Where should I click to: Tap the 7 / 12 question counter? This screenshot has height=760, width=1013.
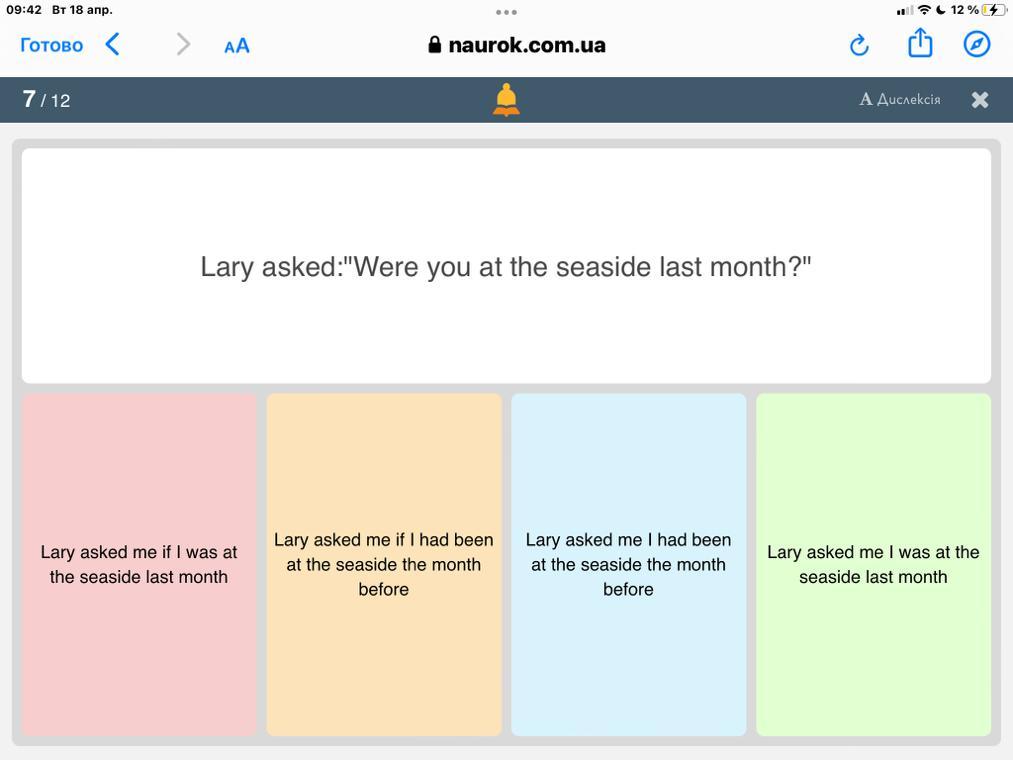point(46,100)
